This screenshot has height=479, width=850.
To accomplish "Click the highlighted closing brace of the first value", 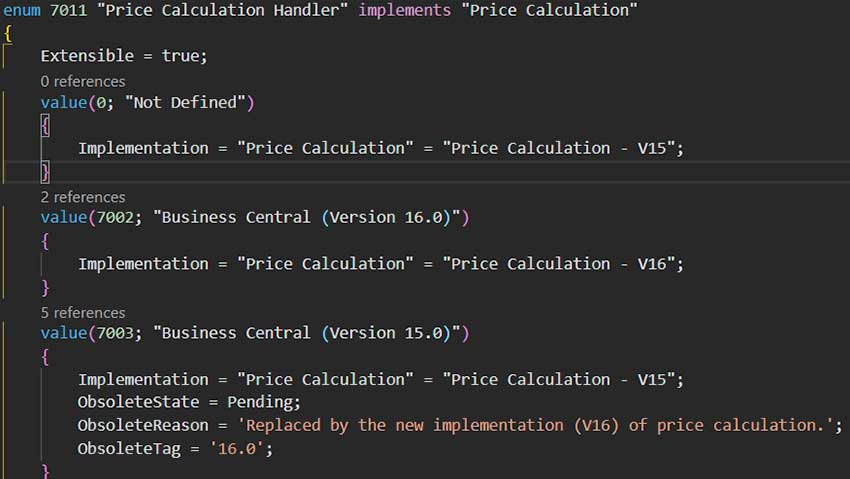I will click(45, 172).
